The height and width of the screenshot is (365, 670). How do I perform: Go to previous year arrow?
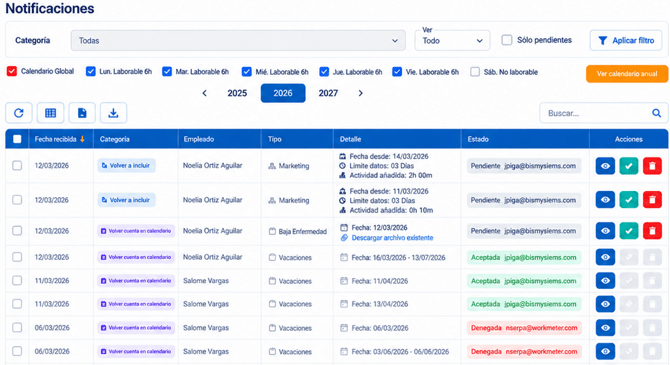pos(204,93)
